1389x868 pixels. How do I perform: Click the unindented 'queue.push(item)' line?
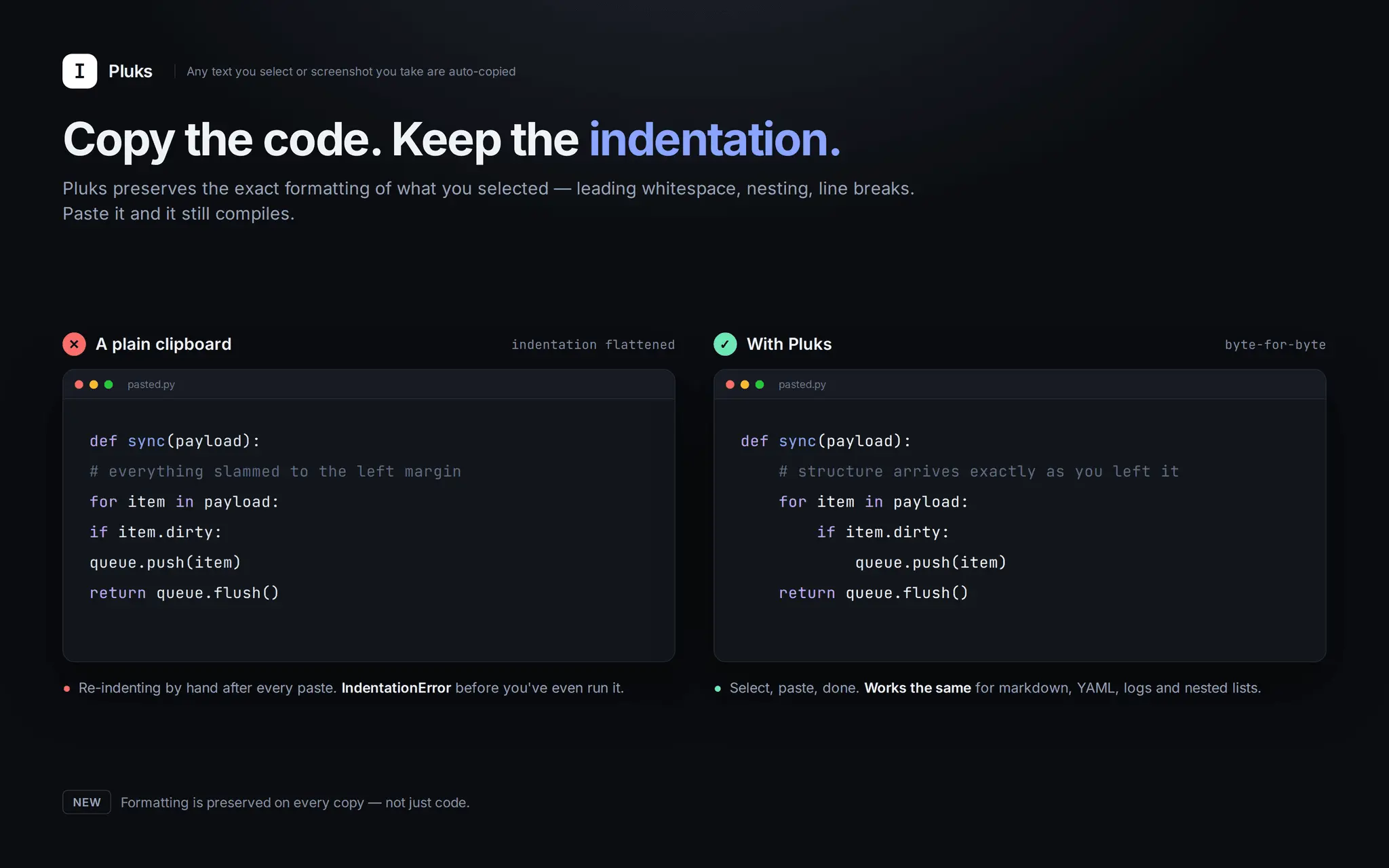click(x=165, y=563)
